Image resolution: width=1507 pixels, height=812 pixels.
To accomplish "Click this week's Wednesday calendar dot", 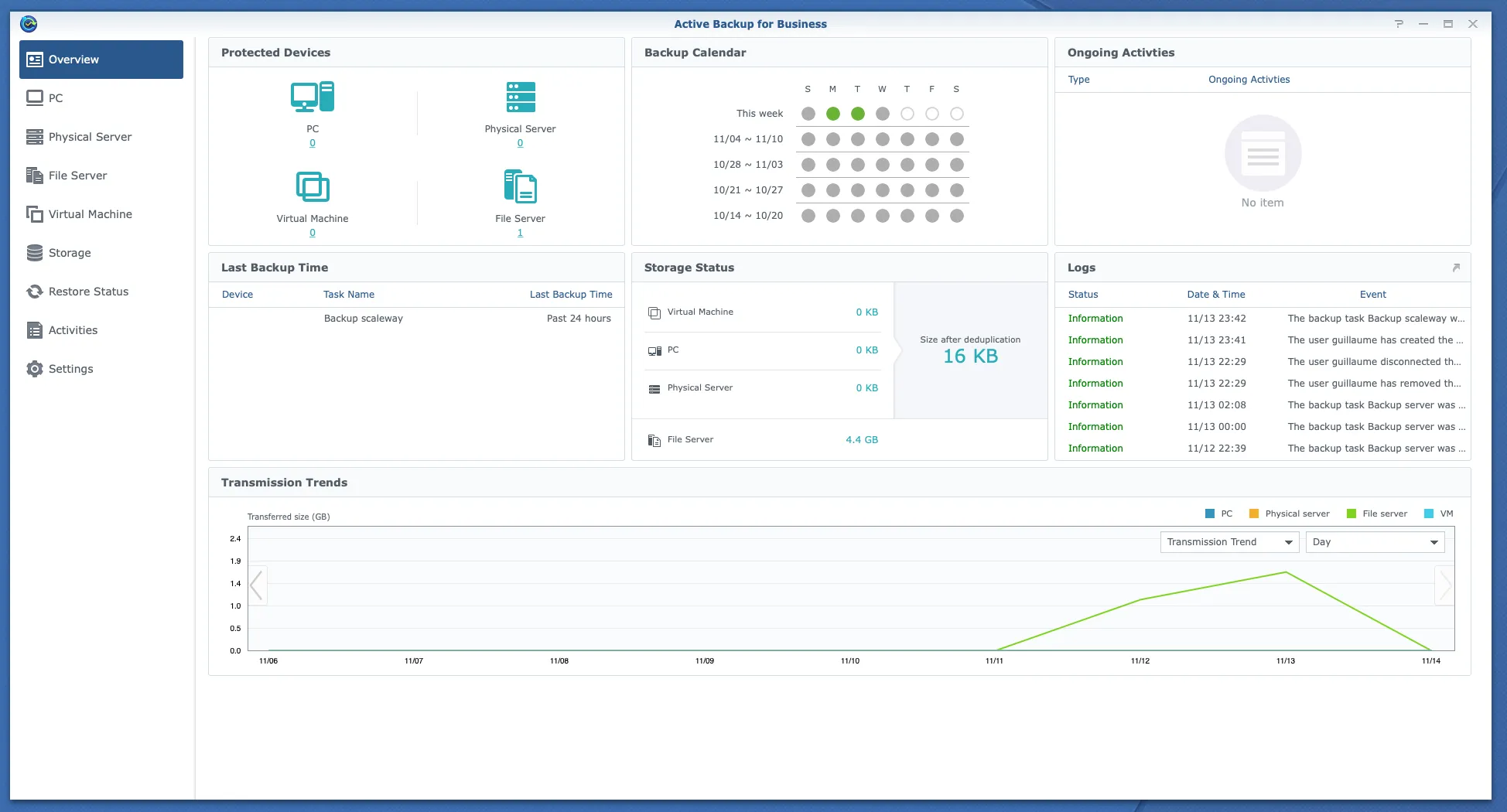I will click(883, 114).
